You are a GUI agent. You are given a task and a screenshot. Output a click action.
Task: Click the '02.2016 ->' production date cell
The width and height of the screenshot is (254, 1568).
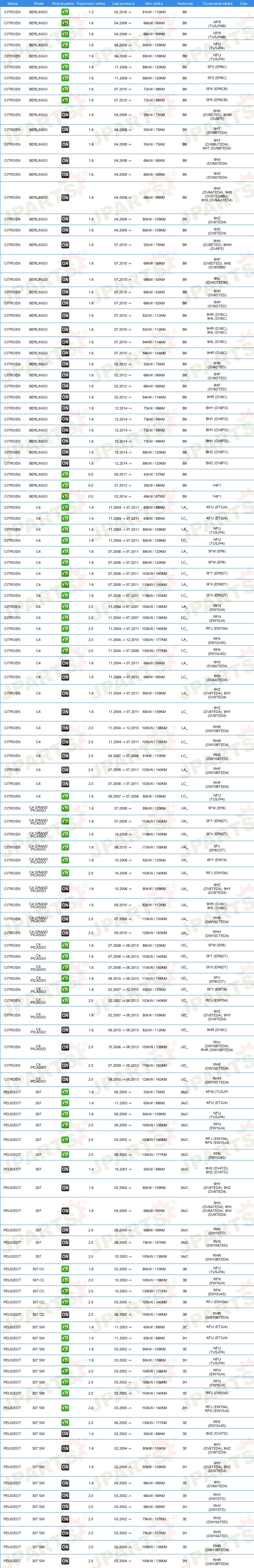(122, 12)
